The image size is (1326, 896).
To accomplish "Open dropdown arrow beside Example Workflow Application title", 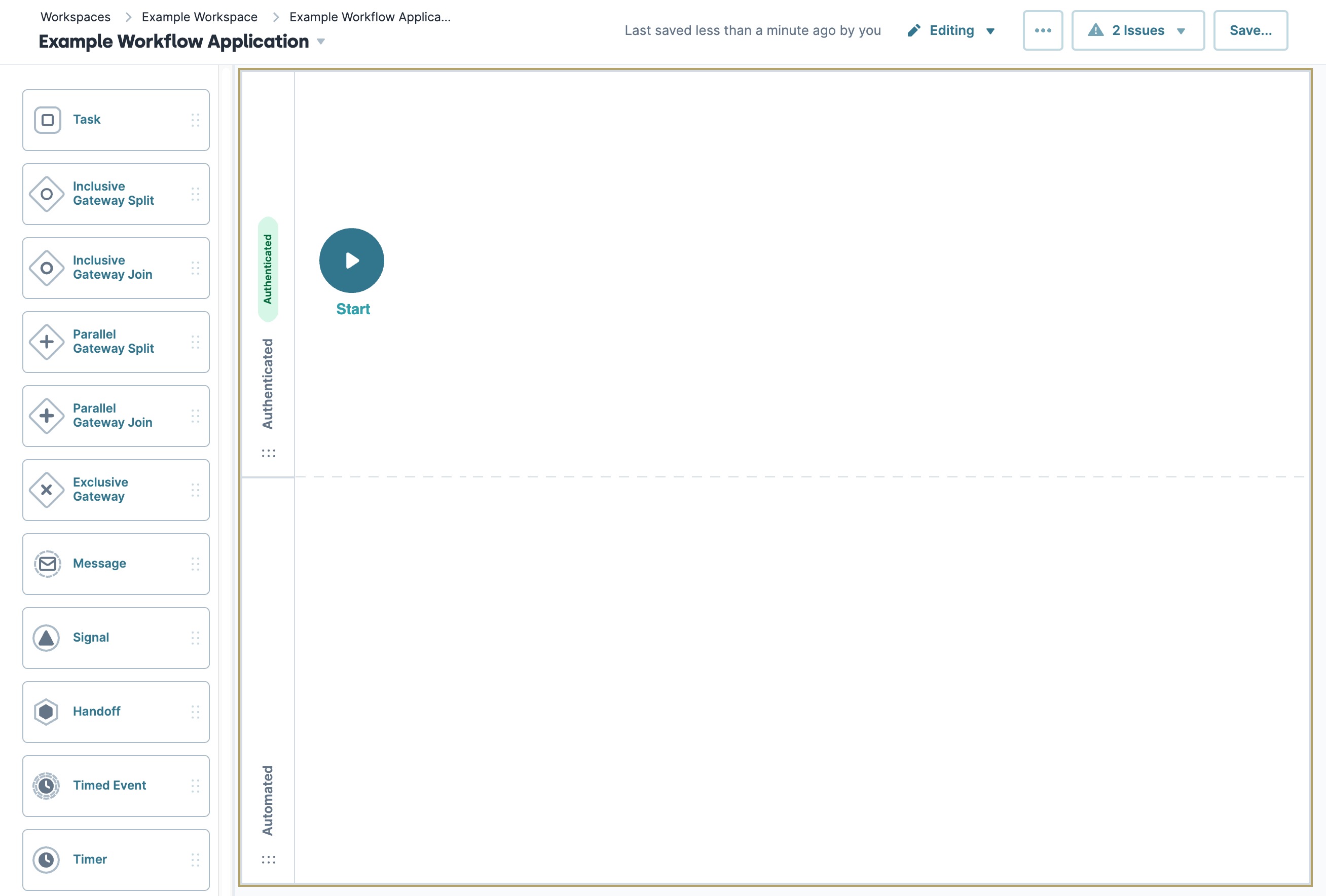I will pyautogui.click(x=321, y=42).
